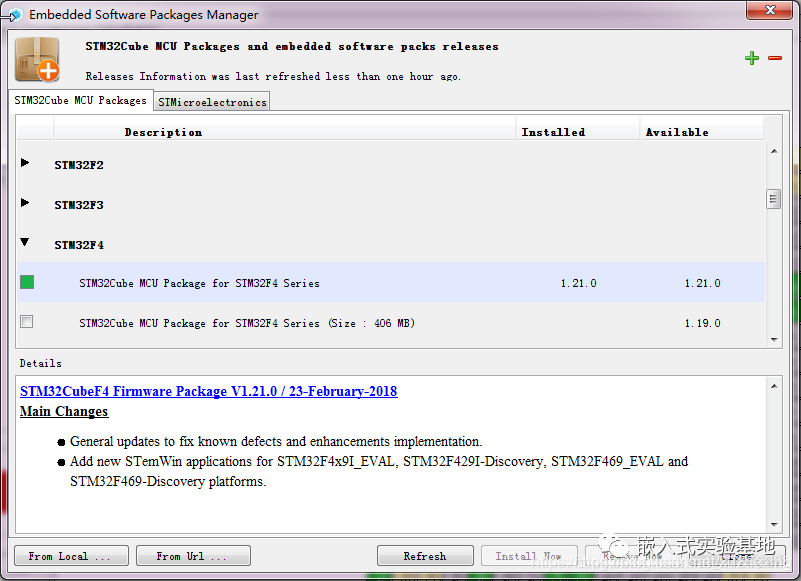Open STM32CubeF4 Firmware Package V1.21.0 link
The width and height of the screenshot is (801, 581).
[208, 391]
